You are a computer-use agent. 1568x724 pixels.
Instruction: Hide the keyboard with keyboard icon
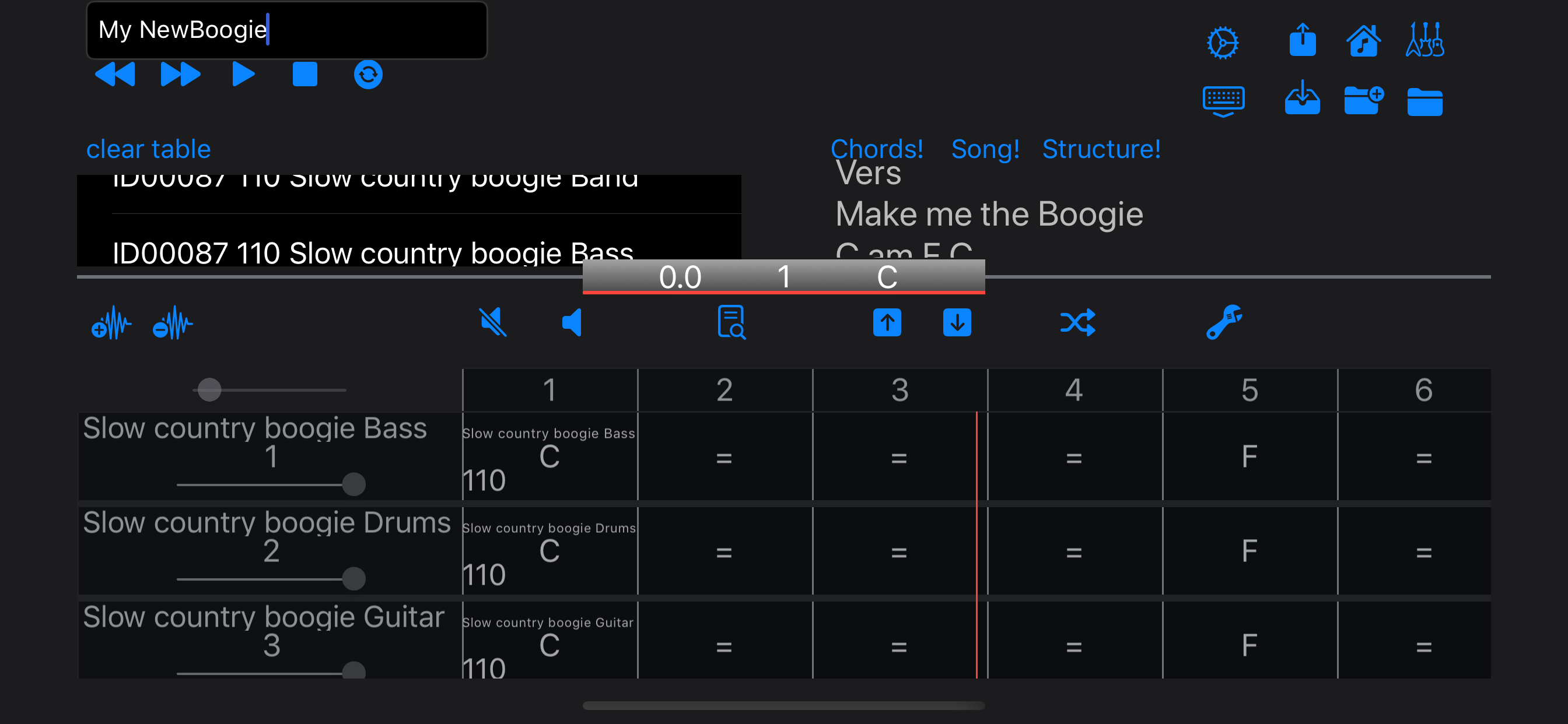(1223, 101)
